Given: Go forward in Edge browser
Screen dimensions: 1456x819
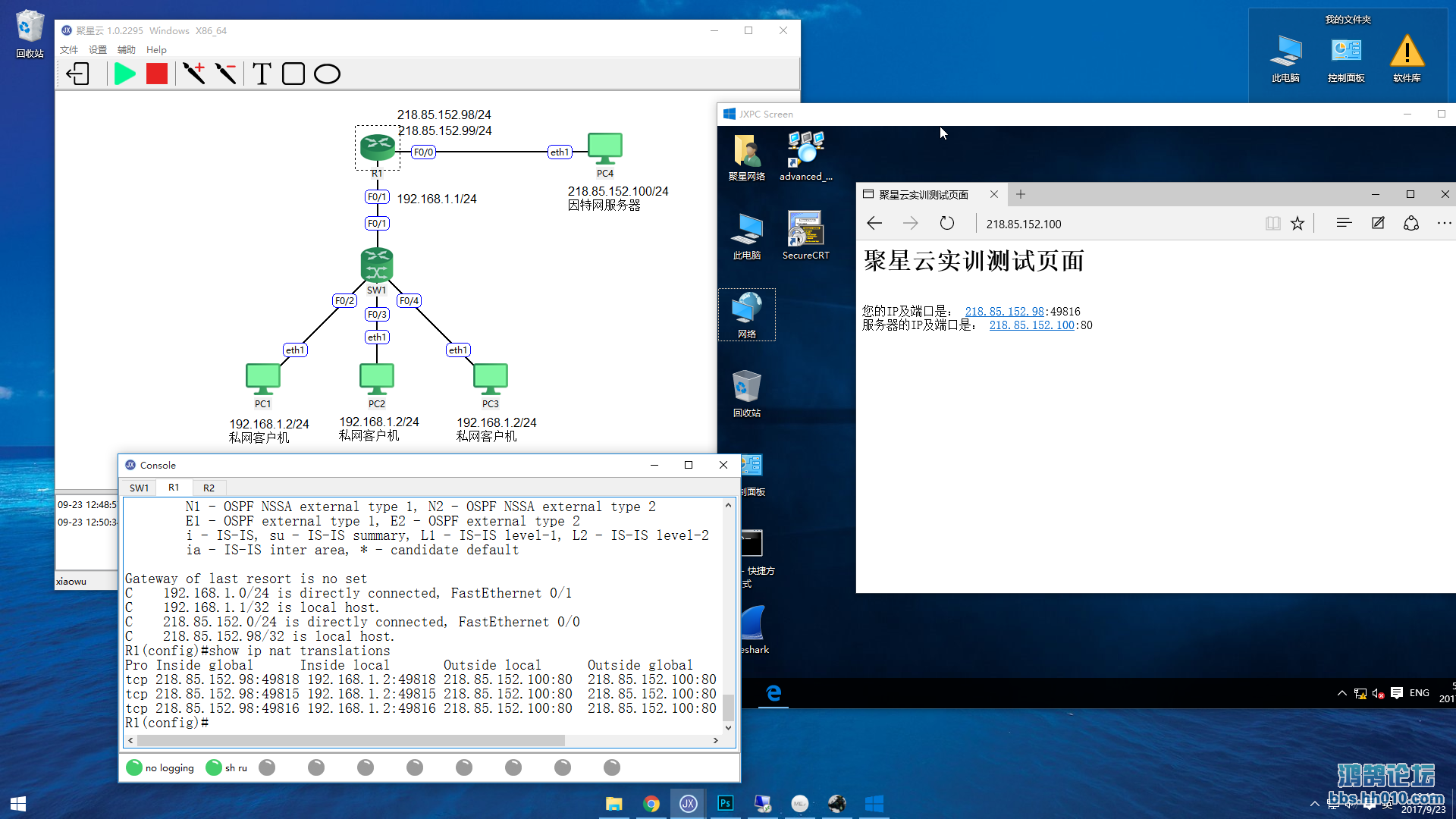Looking at the screenshot, I should coord(910,223).
